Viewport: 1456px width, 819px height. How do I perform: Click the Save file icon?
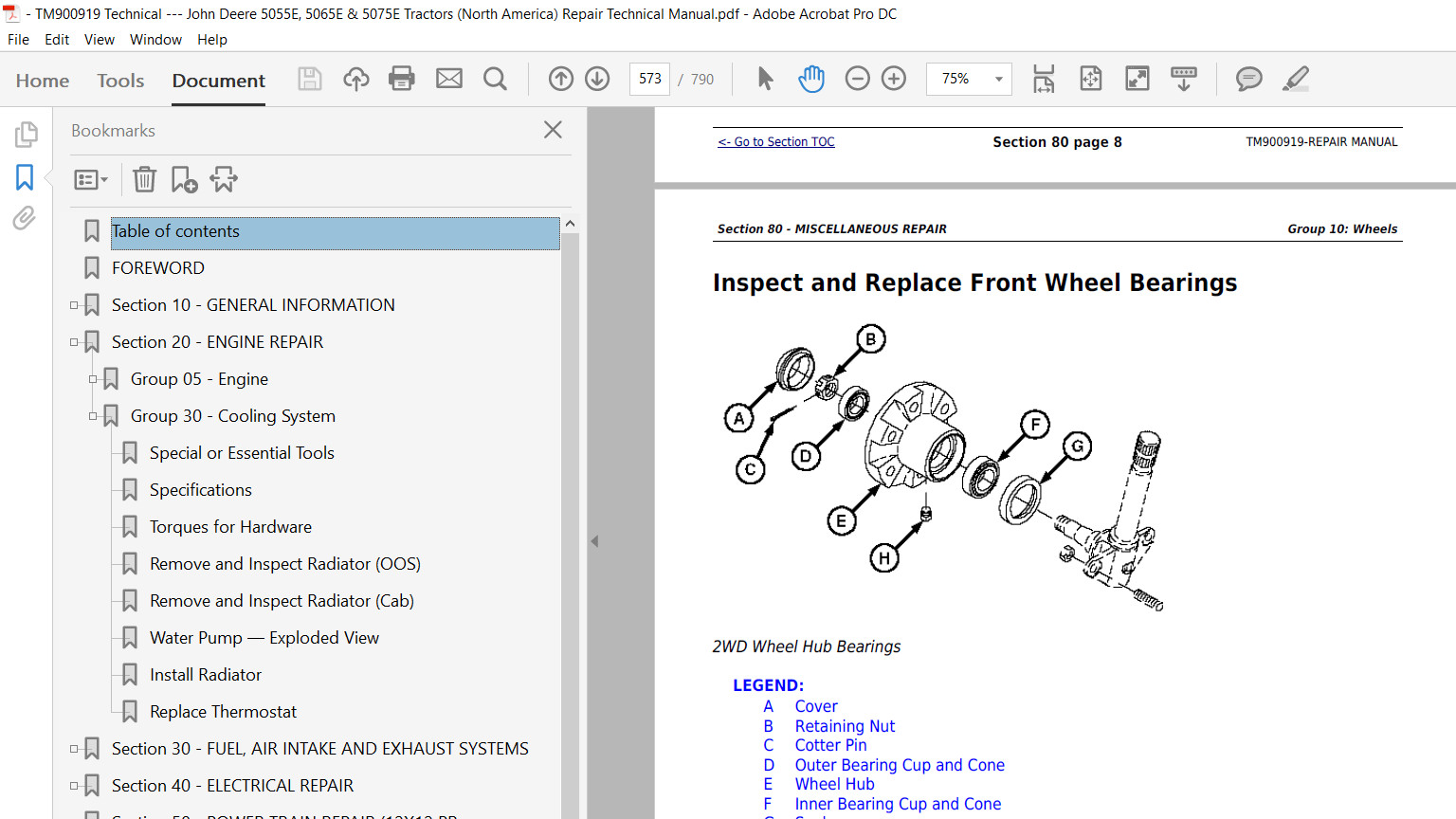[x=310, y=79]
